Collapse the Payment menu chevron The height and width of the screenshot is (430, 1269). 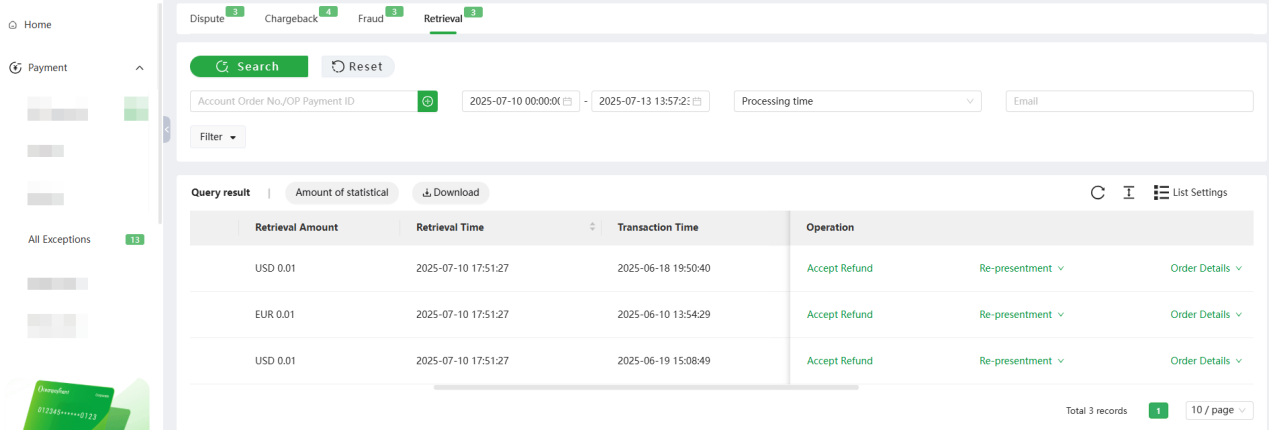pos(139,68)
